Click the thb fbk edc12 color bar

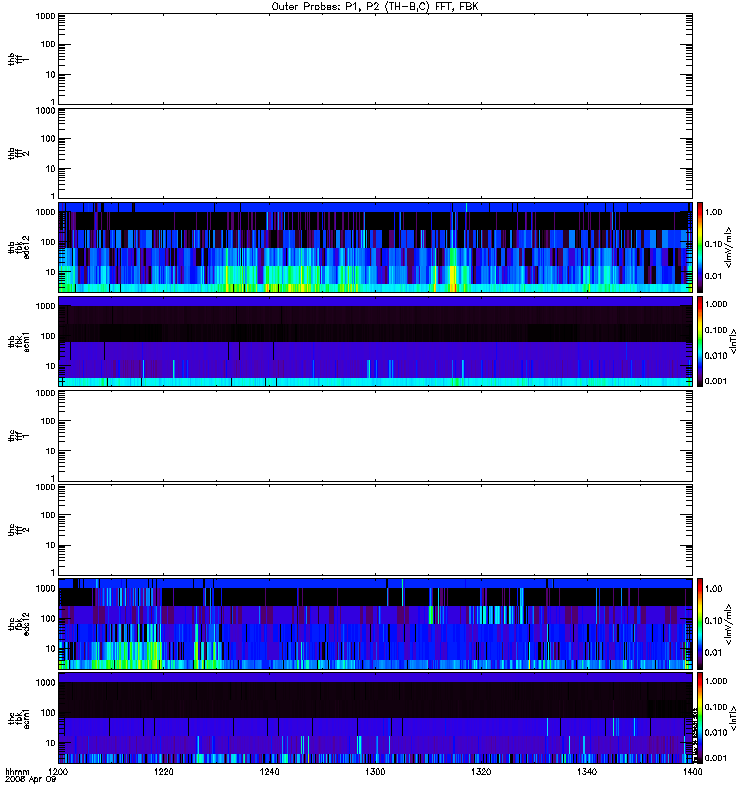(700, 247)
